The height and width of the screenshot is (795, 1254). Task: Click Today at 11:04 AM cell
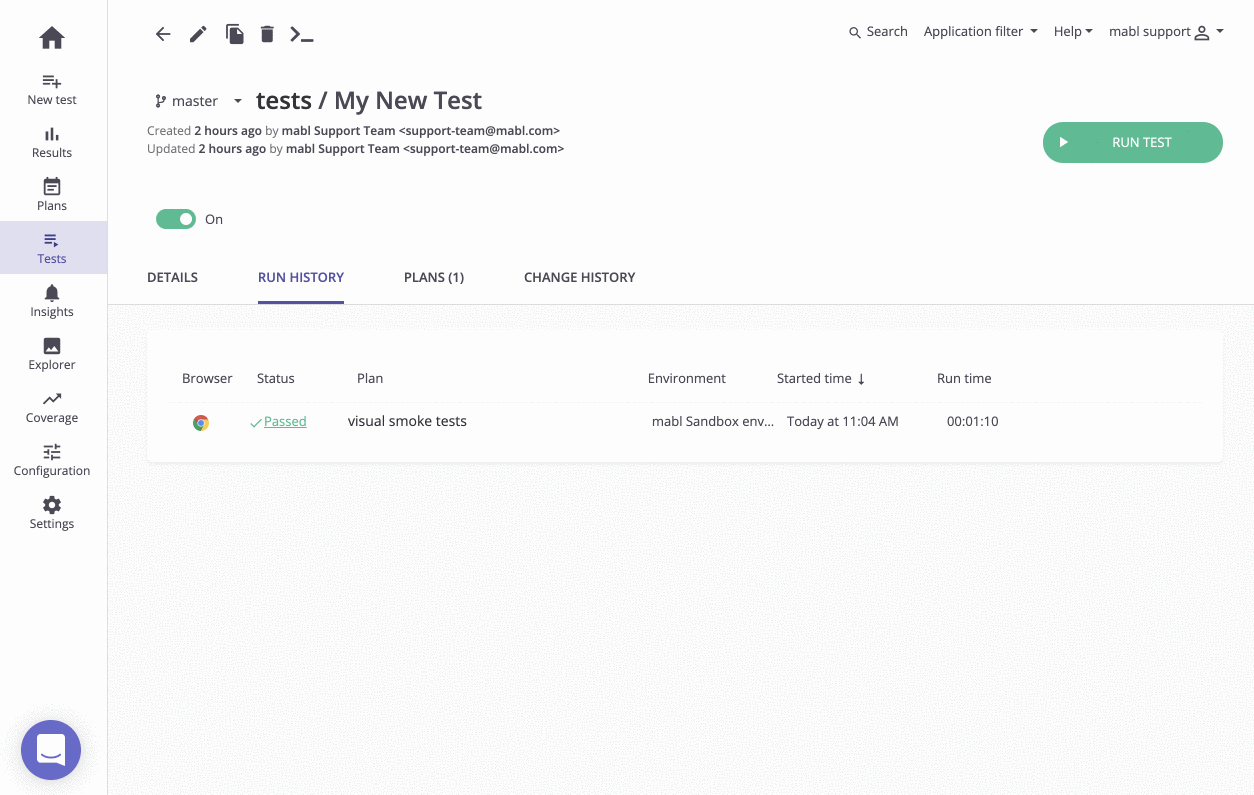click(x=843, y=422)
